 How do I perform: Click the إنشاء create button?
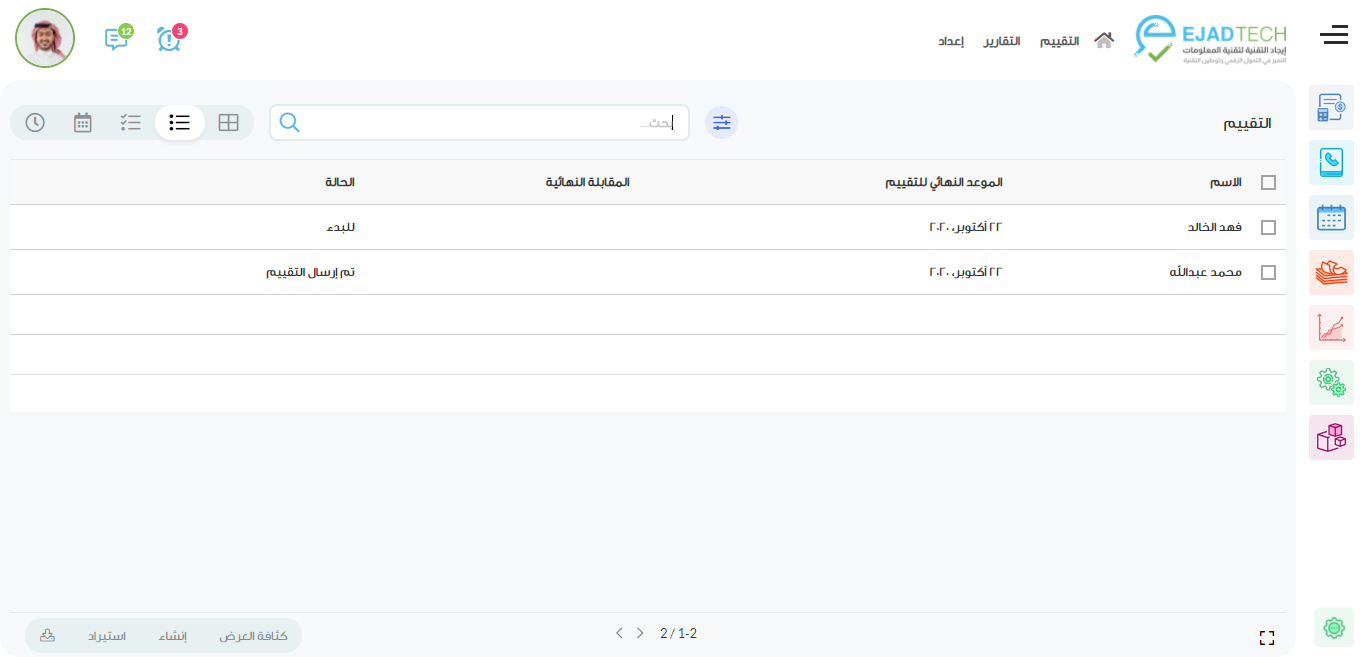click(173, 635)
